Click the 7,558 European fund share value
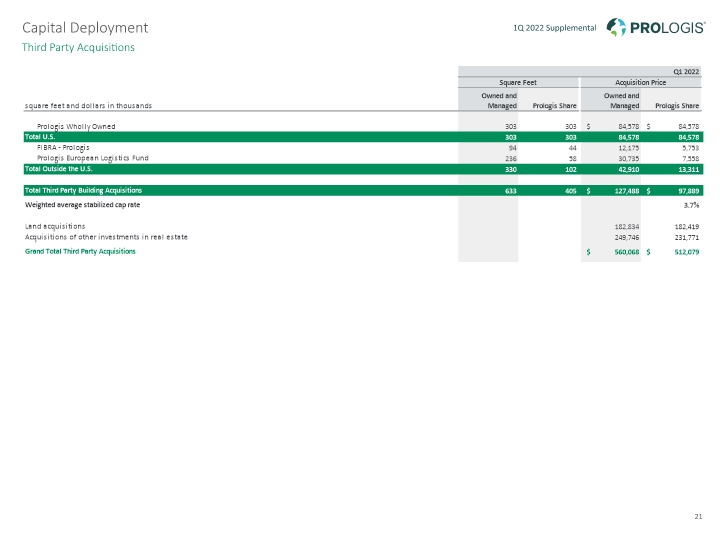The height and width of the screenshot is (540, 720). pyautogui.click(x=690, y=159)
